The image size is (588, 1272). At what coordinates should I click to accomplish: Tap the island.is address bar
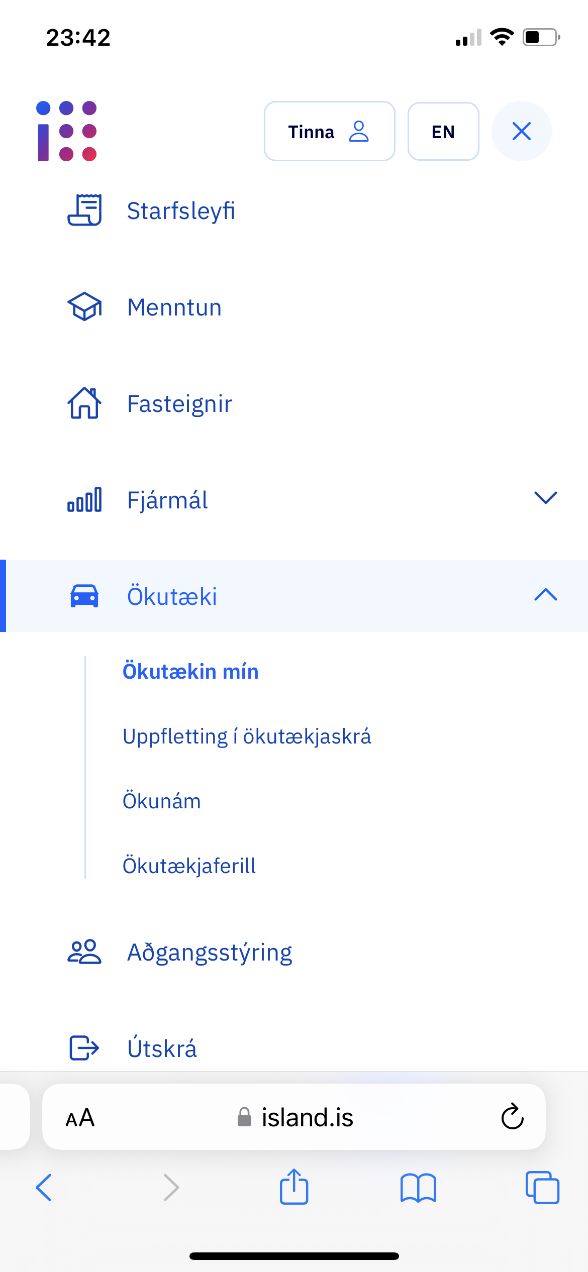tap(294, 1117)
